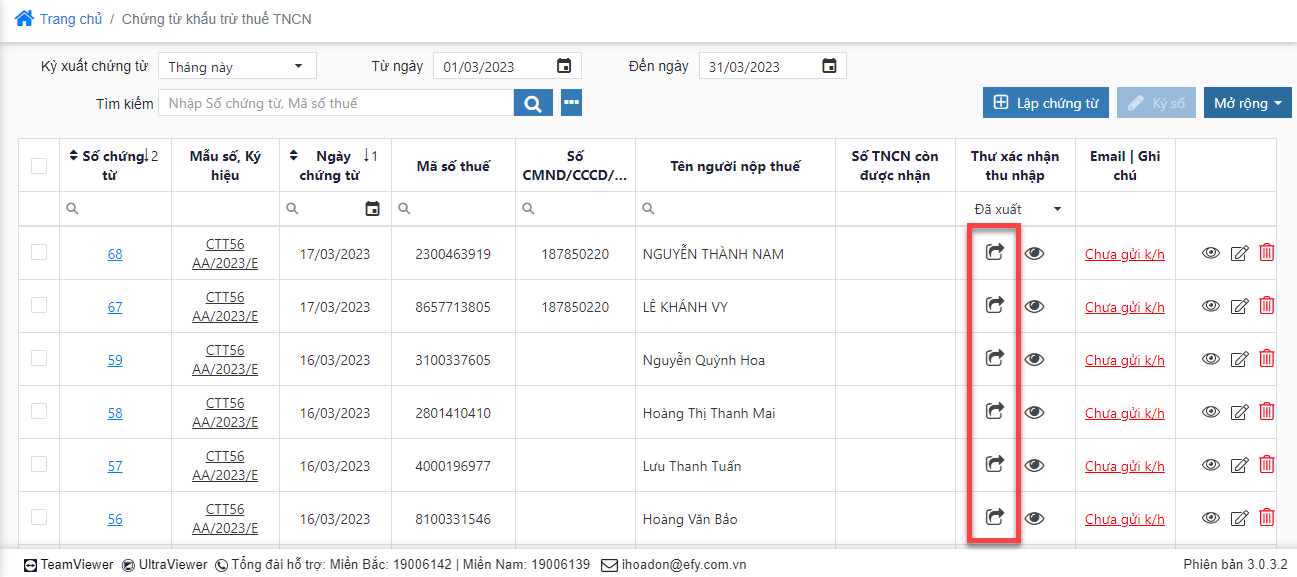Viewport: 1297px width, 577px height.
Task: Click in the Tìm kiếm search input
Action: pyautogui.click(x=338, y=103)
